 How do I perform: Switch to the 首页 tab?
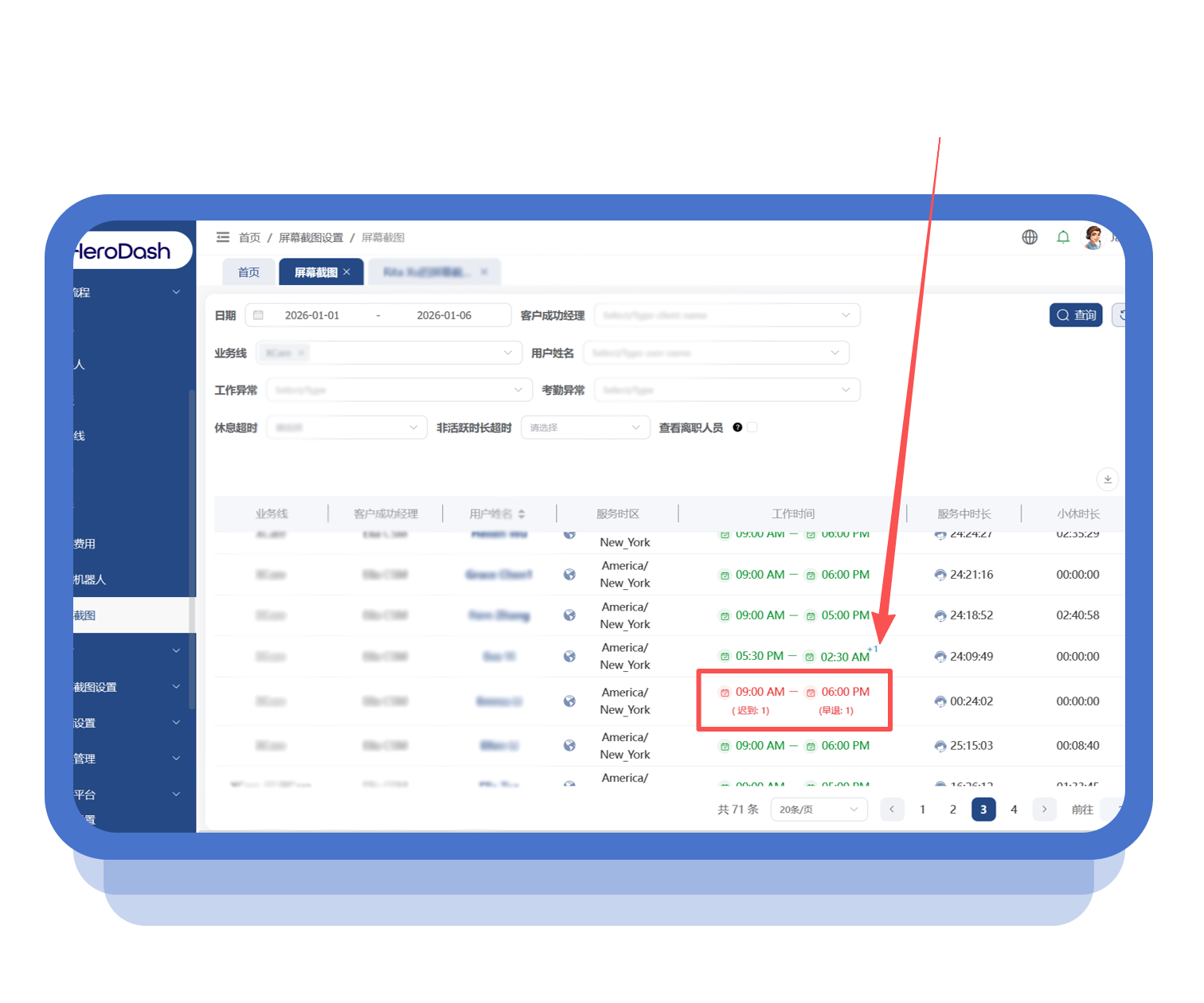pos(248,271)
